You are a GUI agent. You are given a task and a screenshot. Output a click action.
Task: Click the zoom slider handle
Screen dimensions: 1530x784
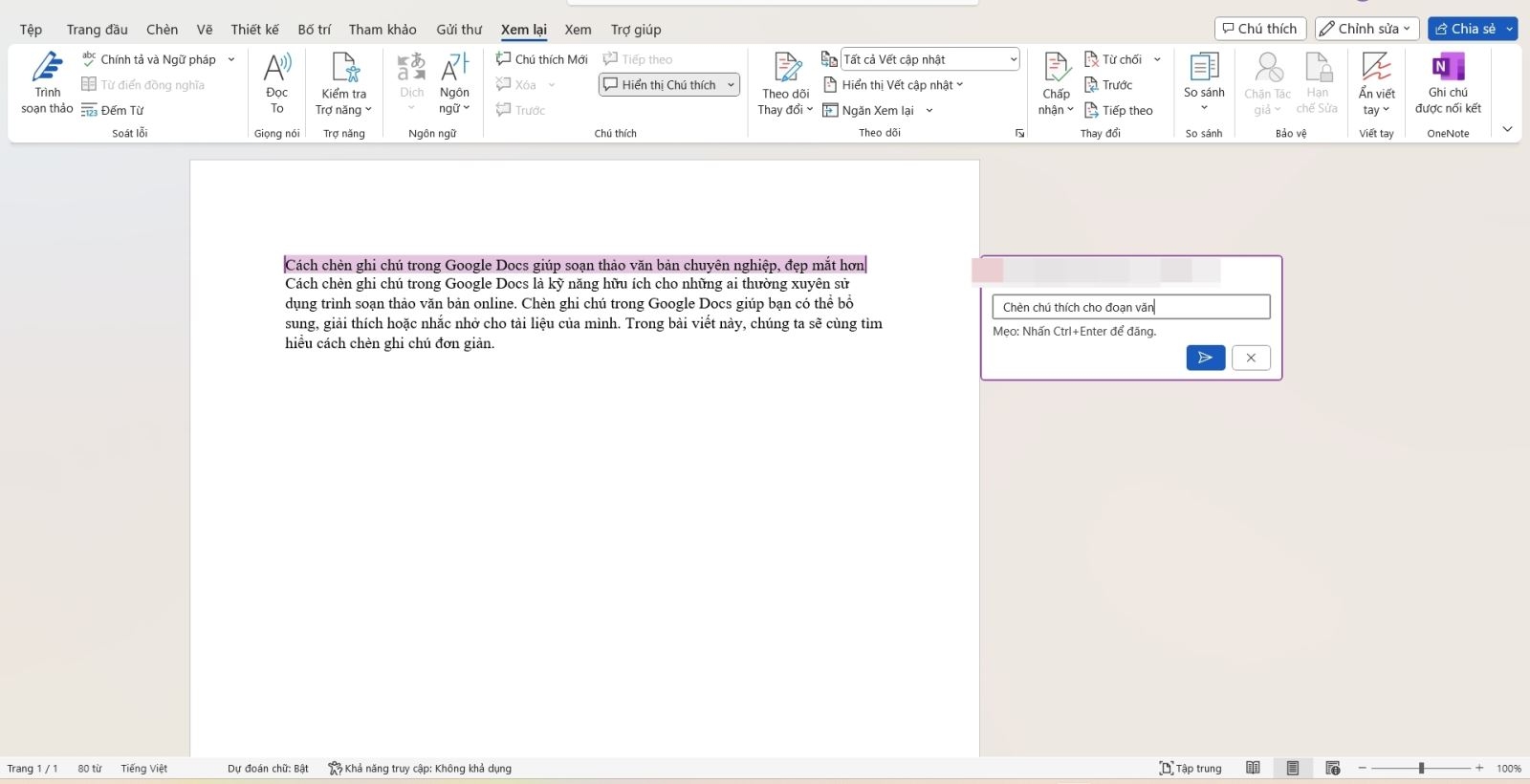pyautogui.click(x=1422, y=768)
